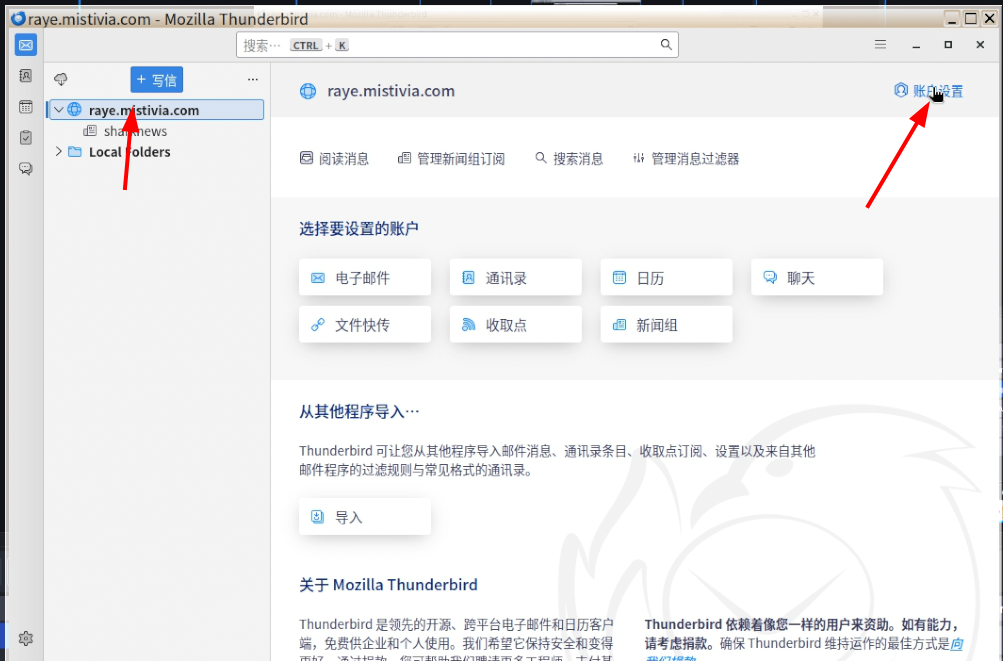The image size is (1003, 661).
Task: Open the Calendar space icon
Action: (26, 107)
